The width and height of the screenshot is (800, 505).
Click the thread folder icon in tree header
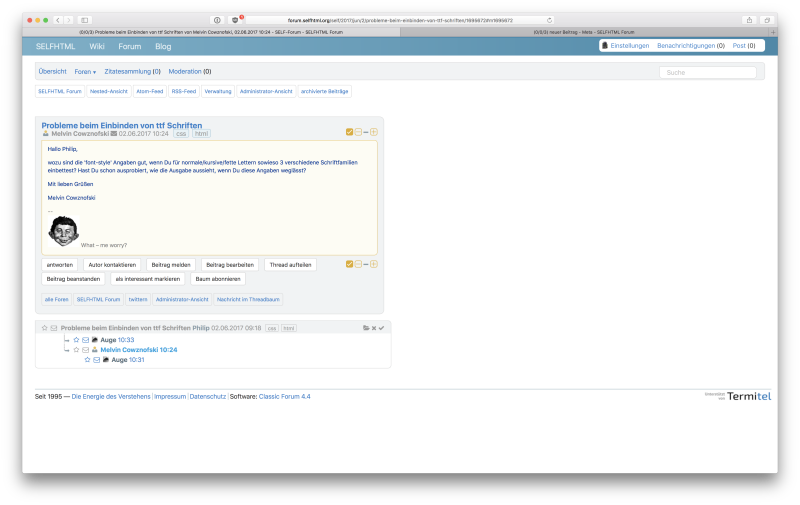click(366, 328)
